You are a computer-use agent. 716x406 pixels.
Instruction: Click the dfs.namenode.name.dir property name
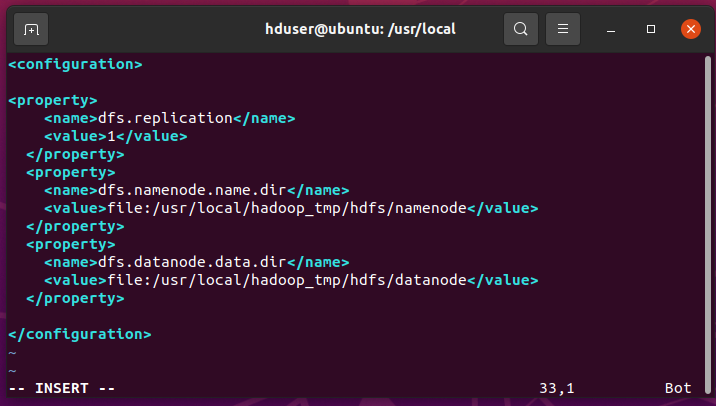coord(192,190)
